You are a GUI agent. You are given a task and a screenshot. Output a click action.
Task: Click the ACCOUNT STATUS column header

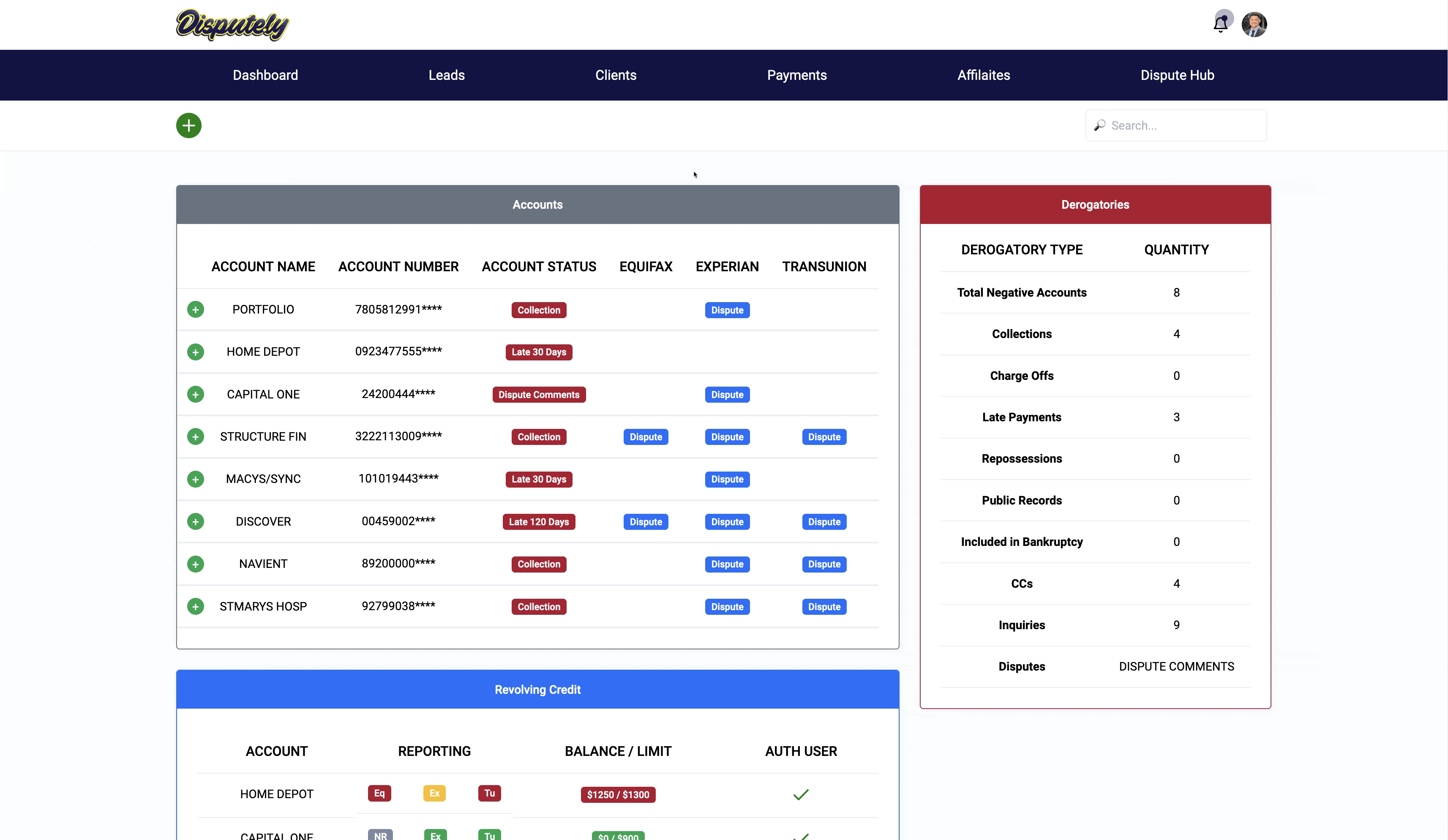[x=538, y=267]
